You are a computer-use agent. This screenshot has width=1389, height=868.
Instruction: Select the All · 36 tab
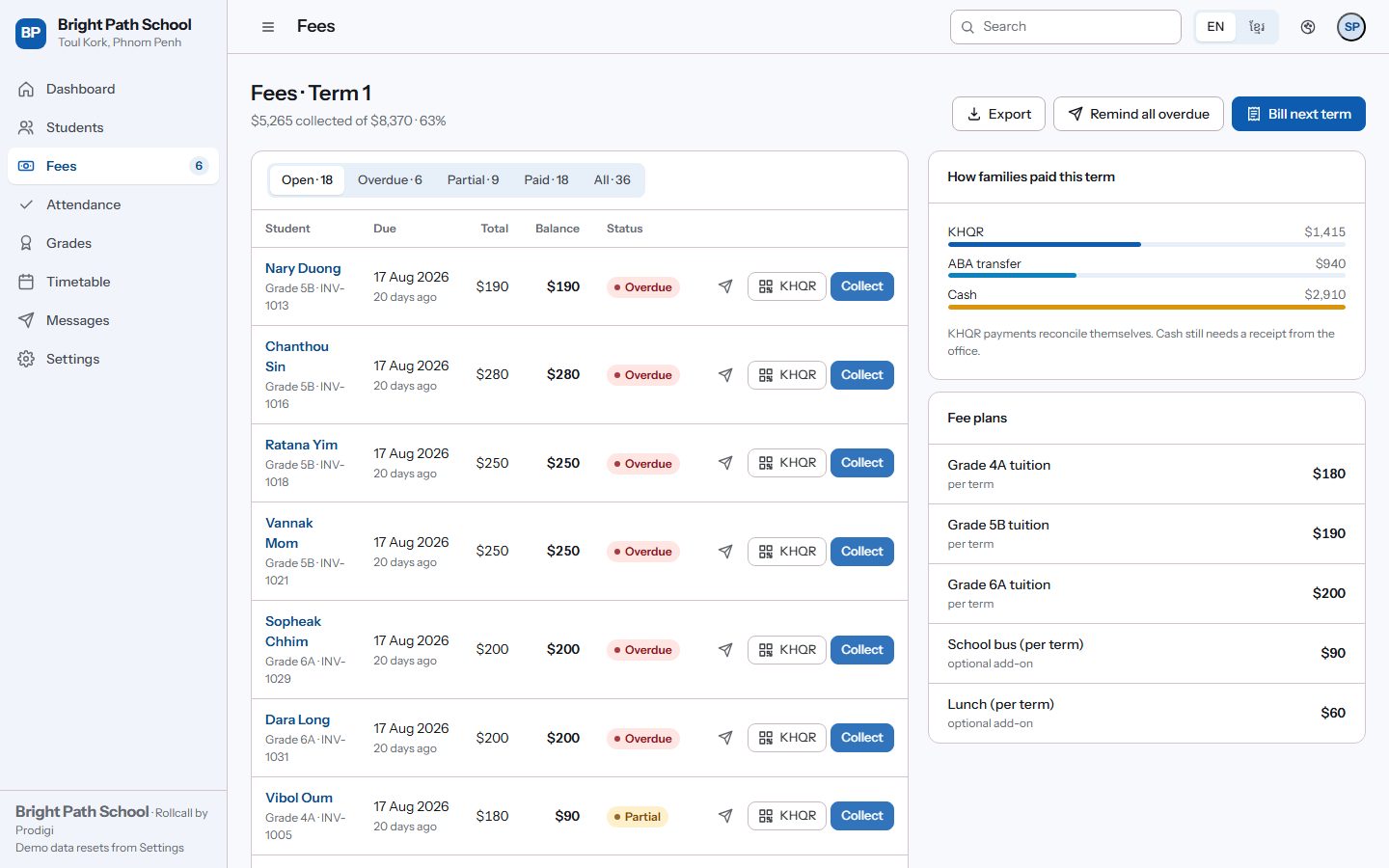pyautogui.click(x=612, y=180)
